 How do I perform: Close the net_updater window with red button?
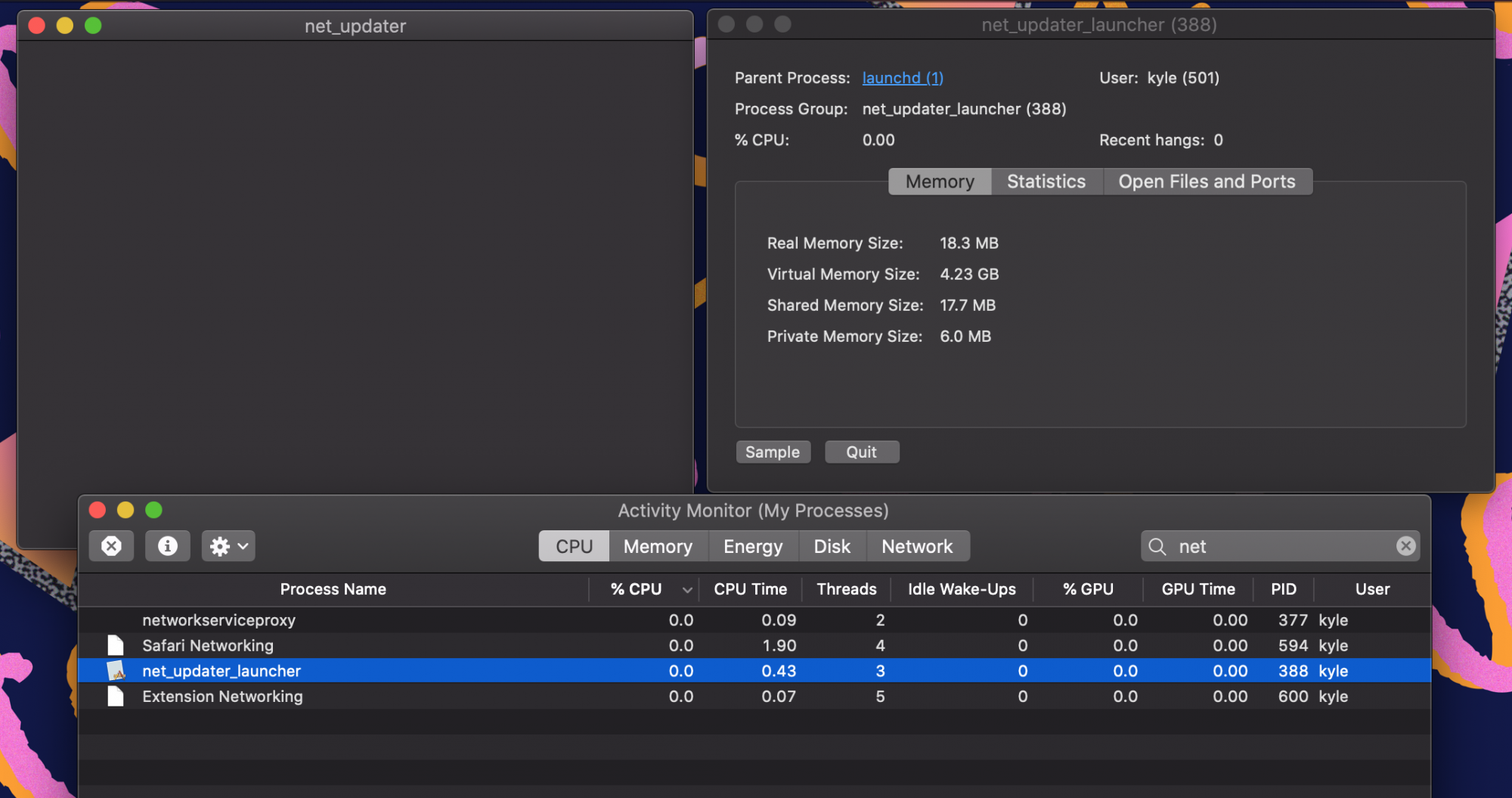(x=36, y=26)
